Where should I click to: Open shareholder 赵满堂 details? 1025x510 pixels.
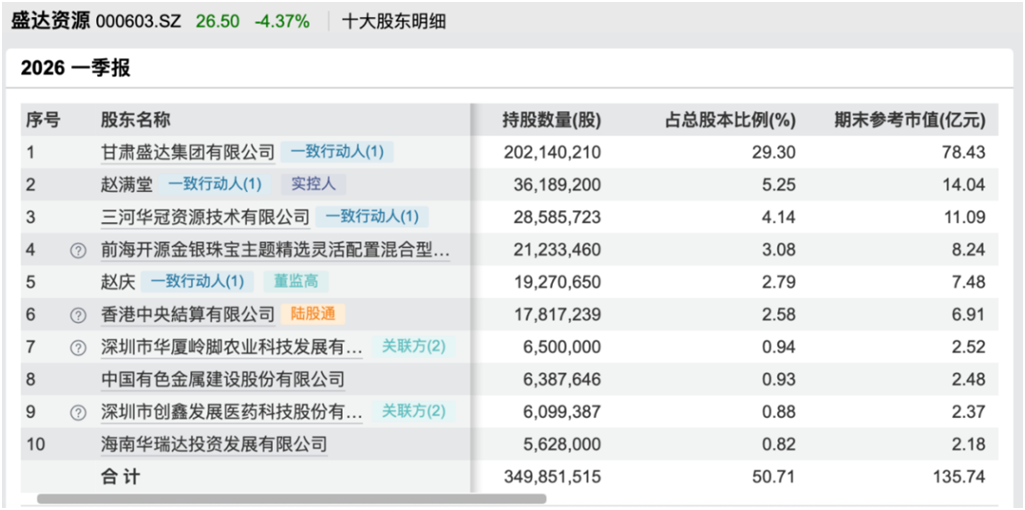pyautogui.click(x=127, y=185)
